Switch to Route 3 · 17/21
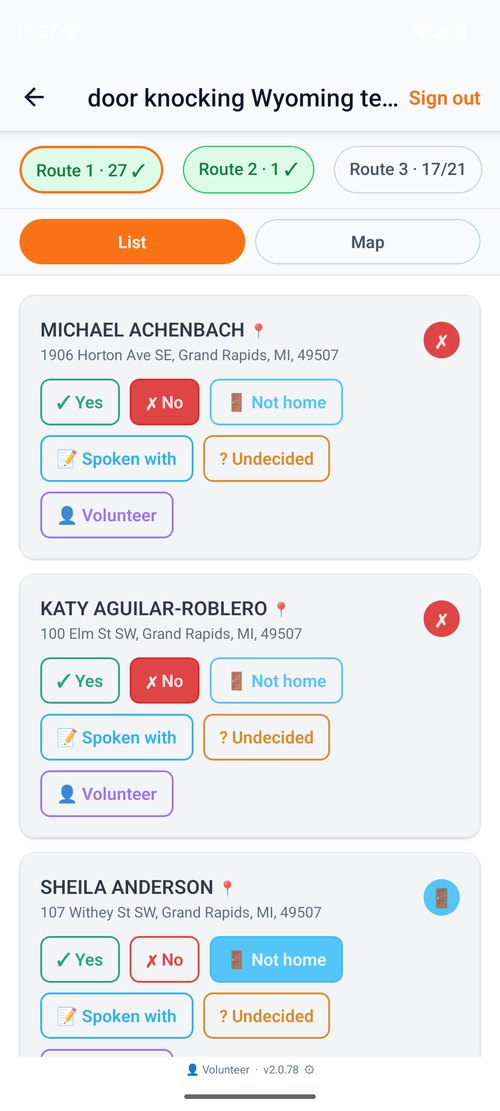 [x=408, y=169]
